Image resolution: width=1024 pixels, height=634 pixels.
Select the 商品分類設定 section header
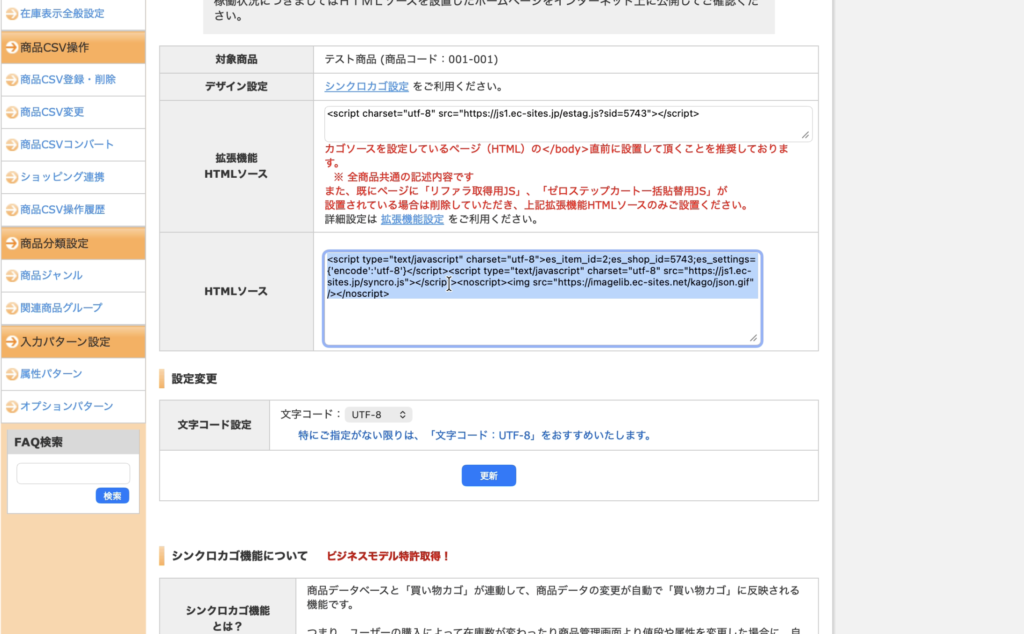[x=73, y=244]
